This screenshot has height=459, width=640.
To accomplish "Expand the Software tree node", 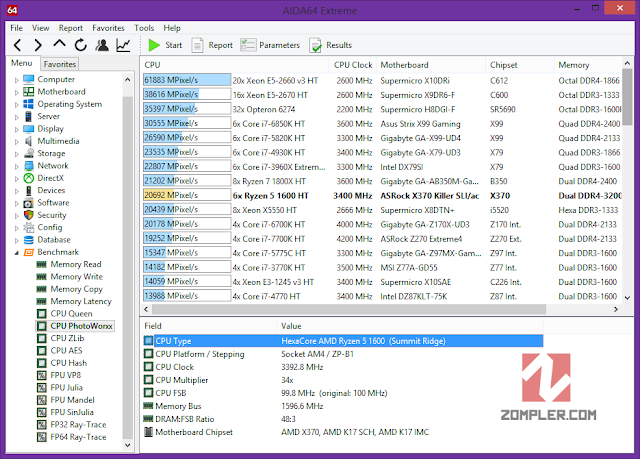I will point(16,203).
